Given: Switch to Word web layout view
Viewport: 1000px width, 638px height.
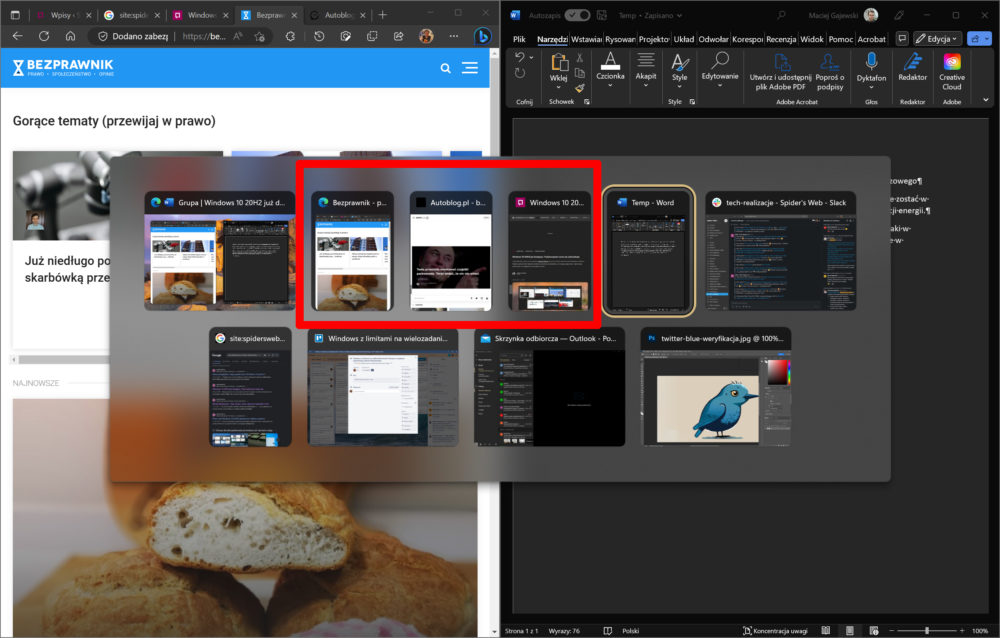Looking at the screenshot, I should click(x=874, y=630).
